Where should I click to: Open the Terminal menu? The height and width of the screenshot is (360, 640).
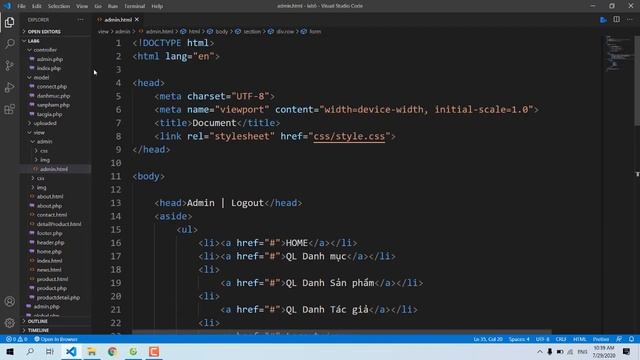click(134, 6)
